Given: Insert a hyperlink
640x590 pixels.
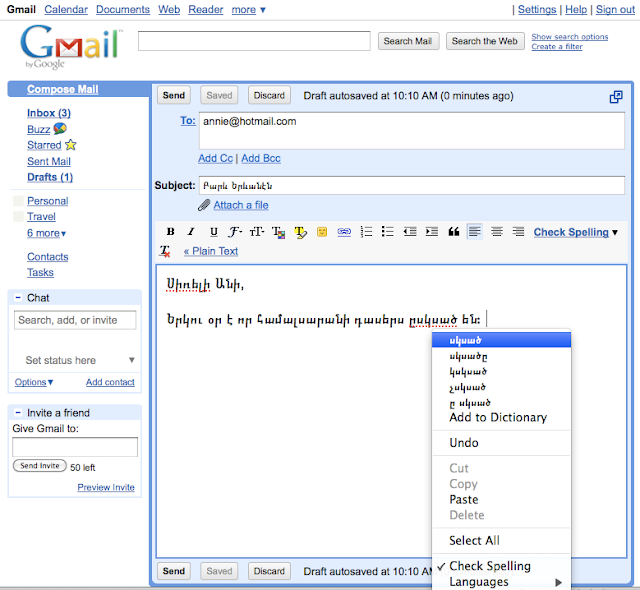Looking at the screenshot, I should (344, 232).
